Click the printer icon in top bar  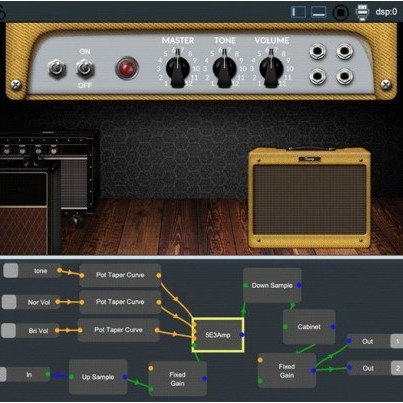(362, 12)
